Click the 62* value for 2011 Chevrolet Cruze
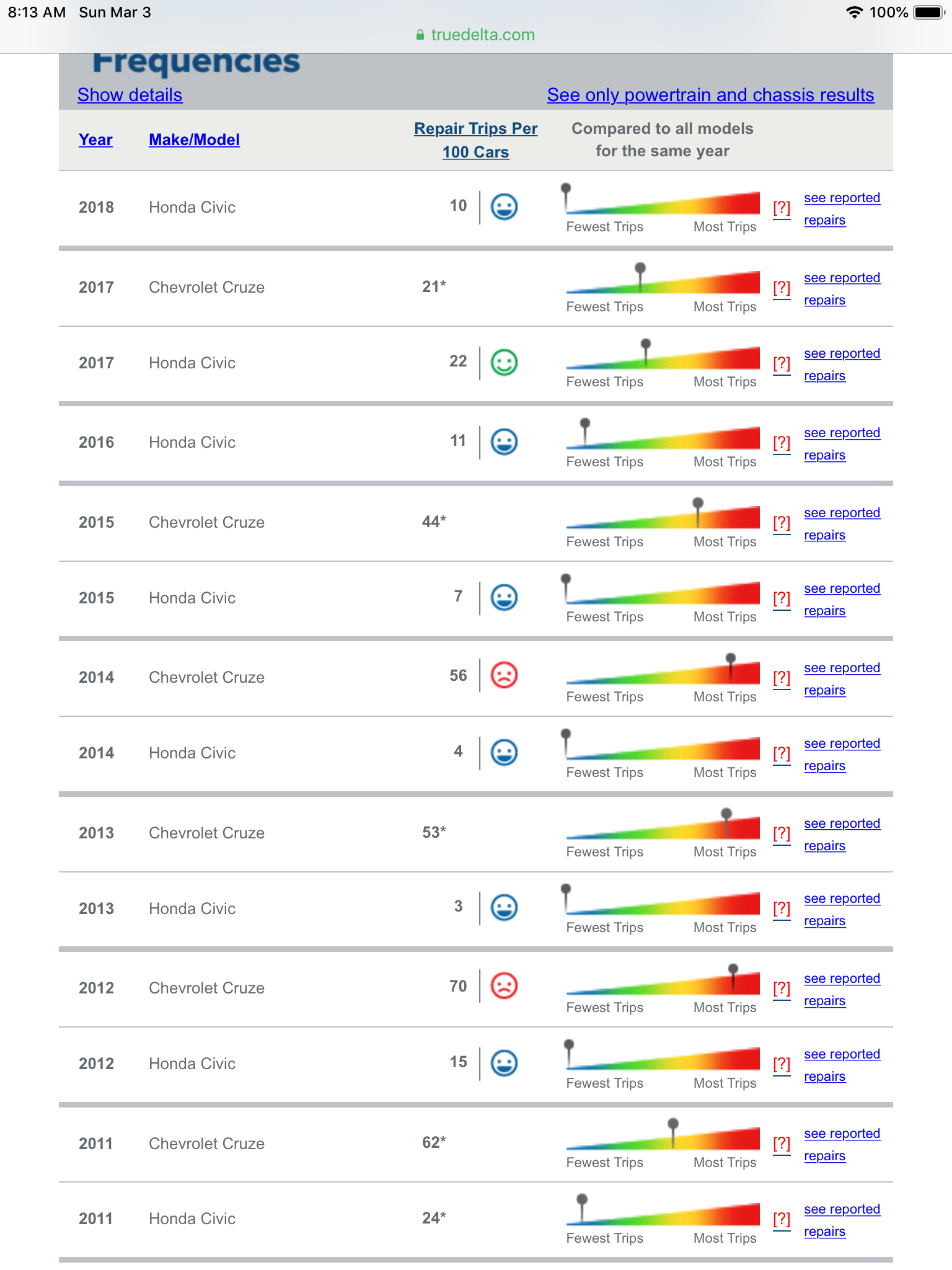Image resolution: width=952 pixels, height=1270 pixels. coord(434,1142)
